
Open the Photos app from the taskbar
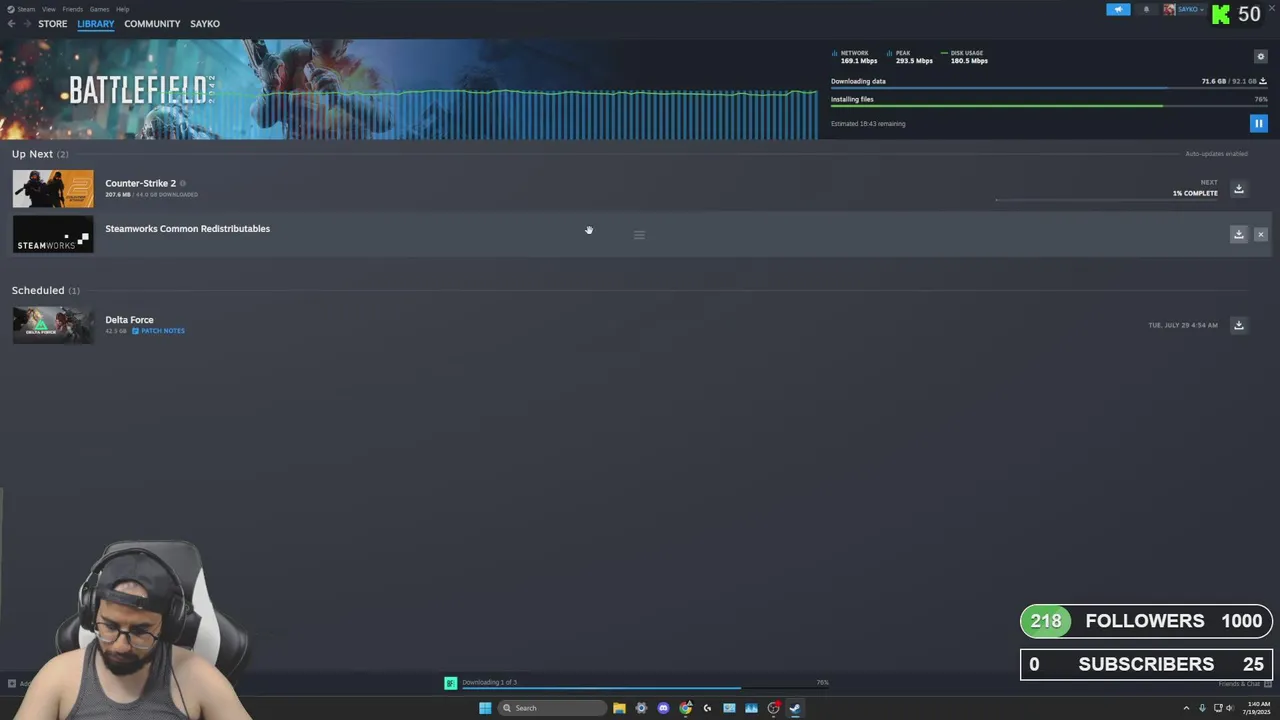751,708
